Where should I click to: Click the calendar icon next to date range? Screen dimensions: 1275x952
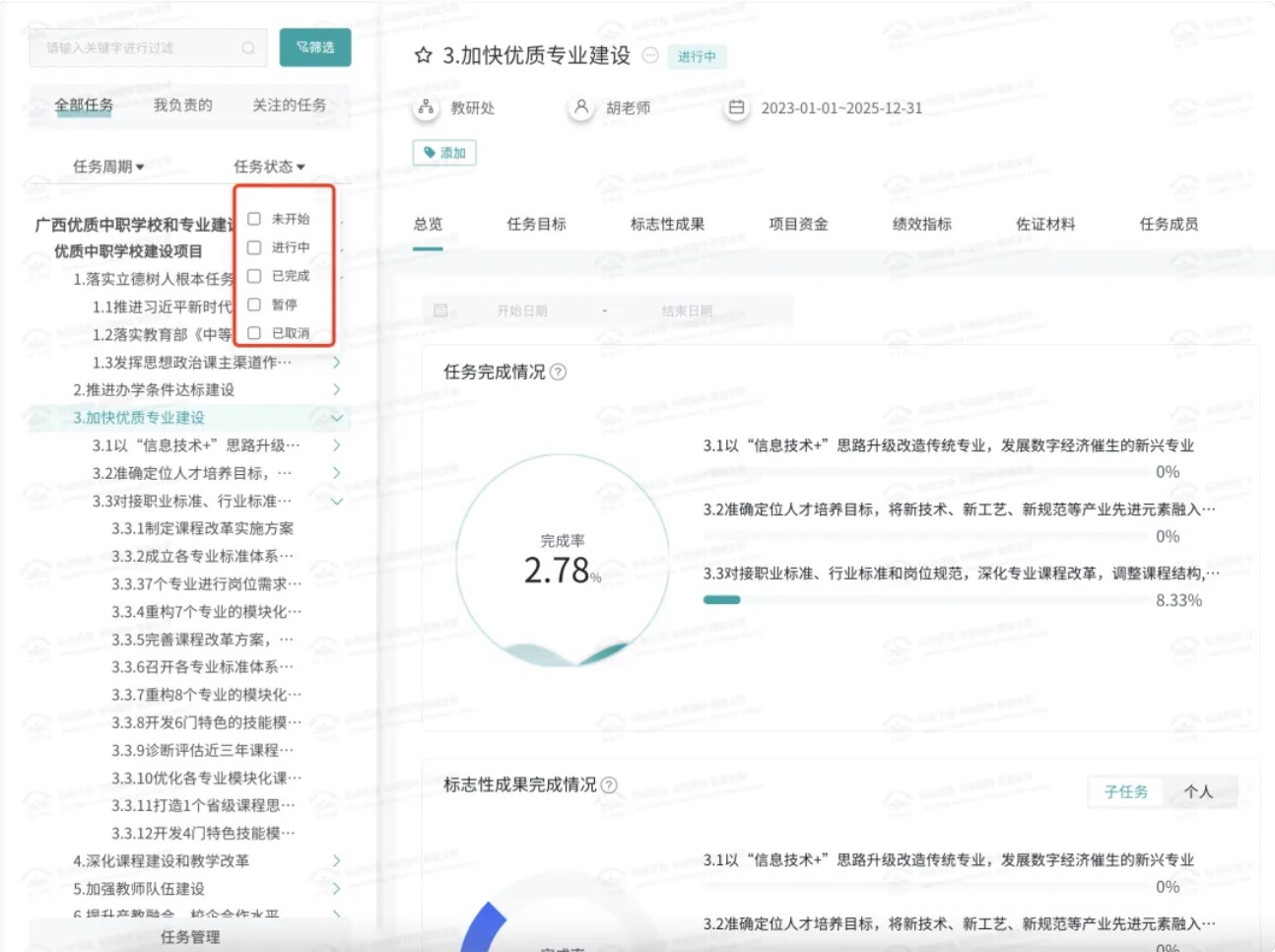coord(736,107)
